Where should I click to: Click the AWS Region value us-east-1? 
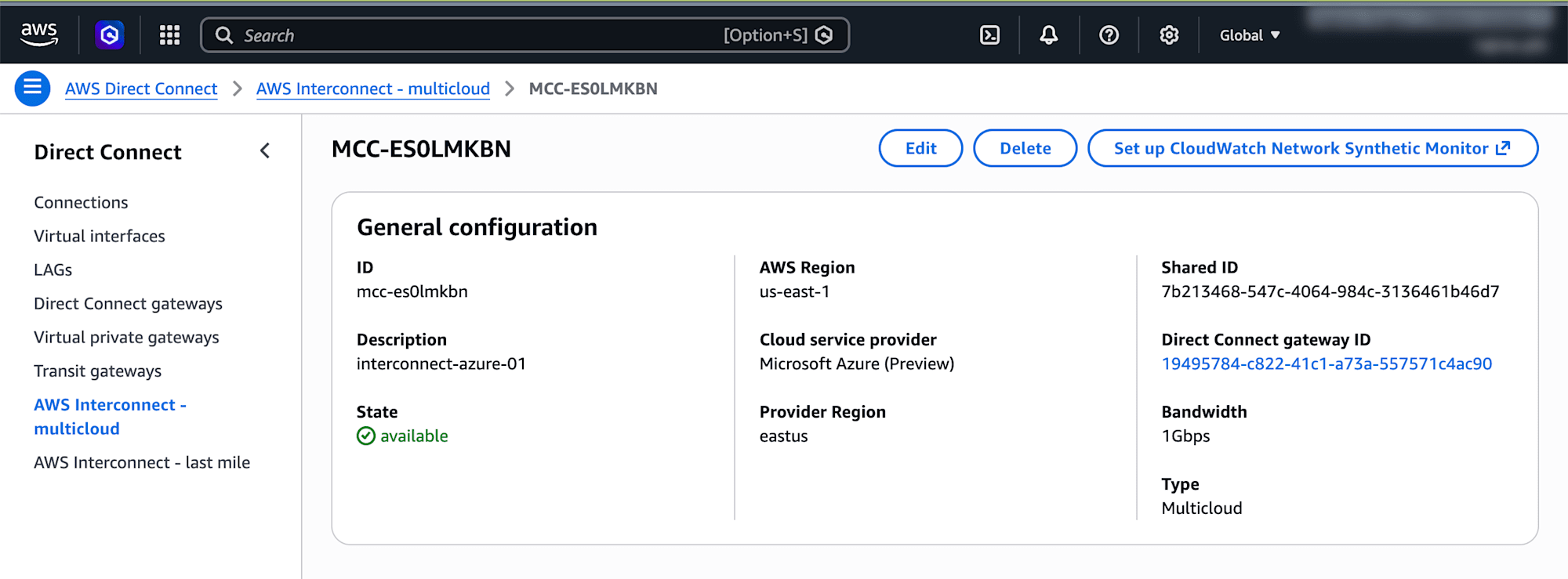(794, 291)
